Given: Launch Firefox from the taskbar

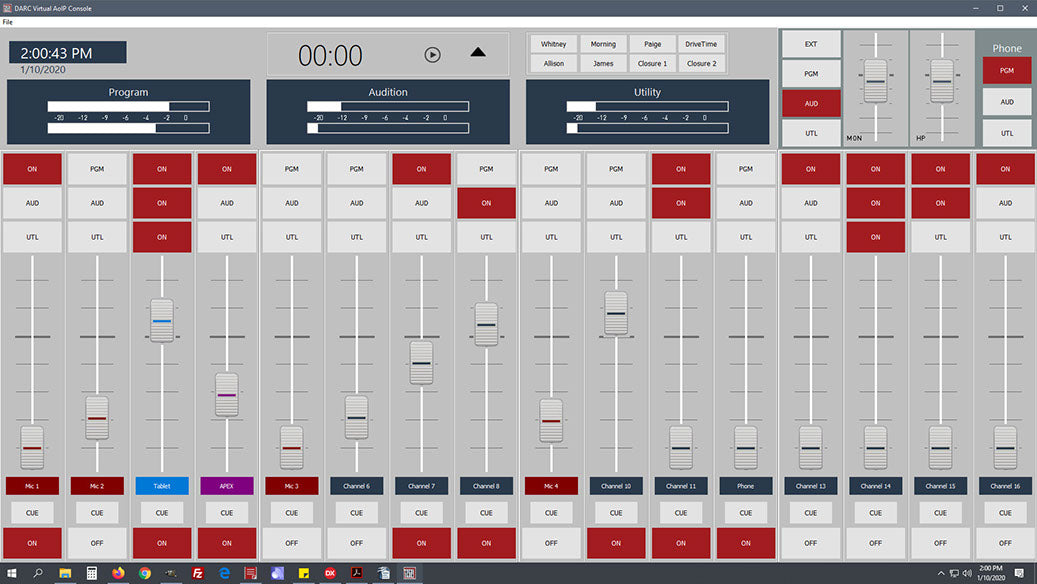Looking at the screenshot, I should click(x=118, y=573).
